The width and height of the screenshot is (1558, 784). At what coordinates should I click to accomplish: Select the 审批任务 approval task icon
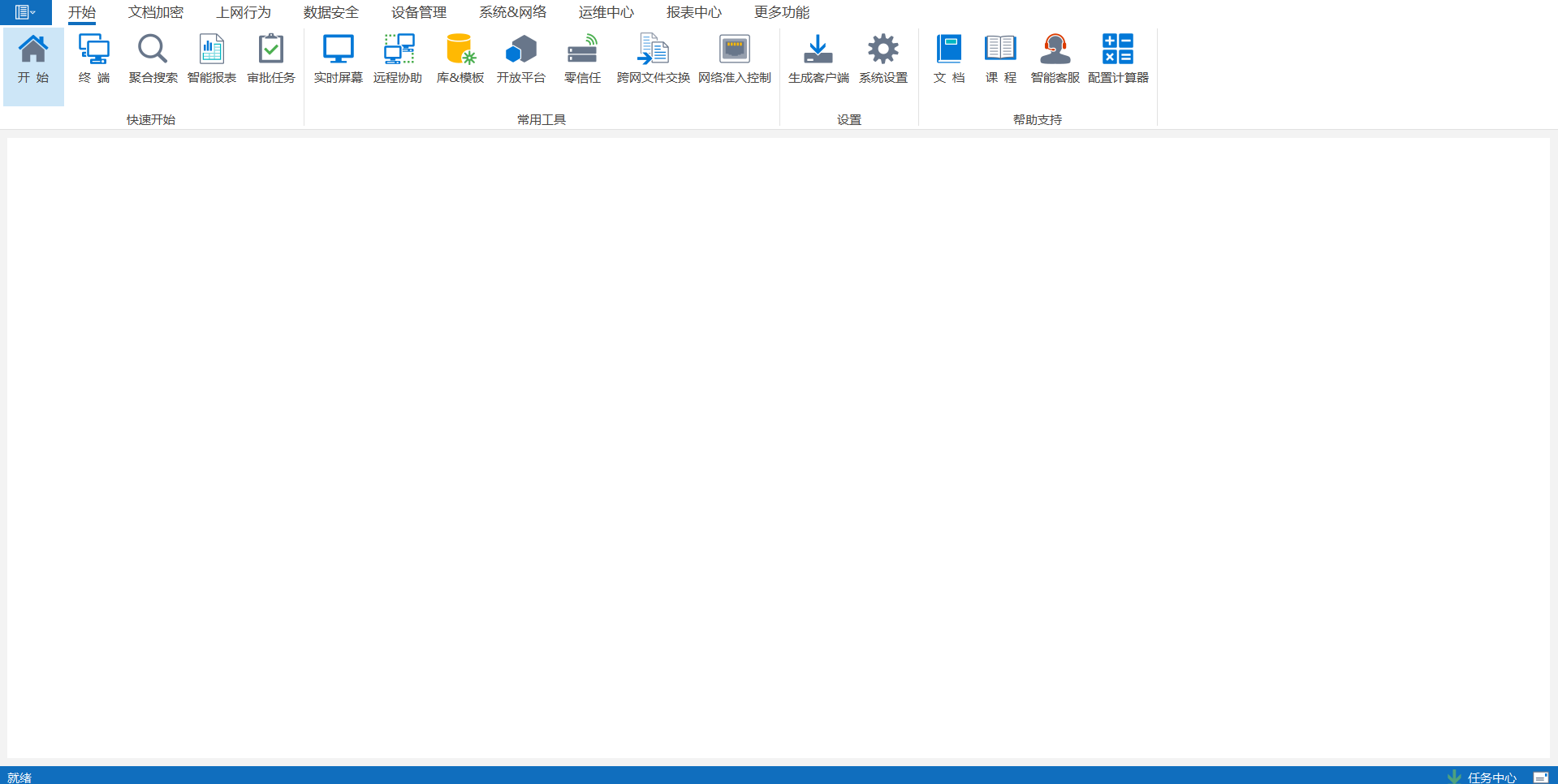coord(271,50)
